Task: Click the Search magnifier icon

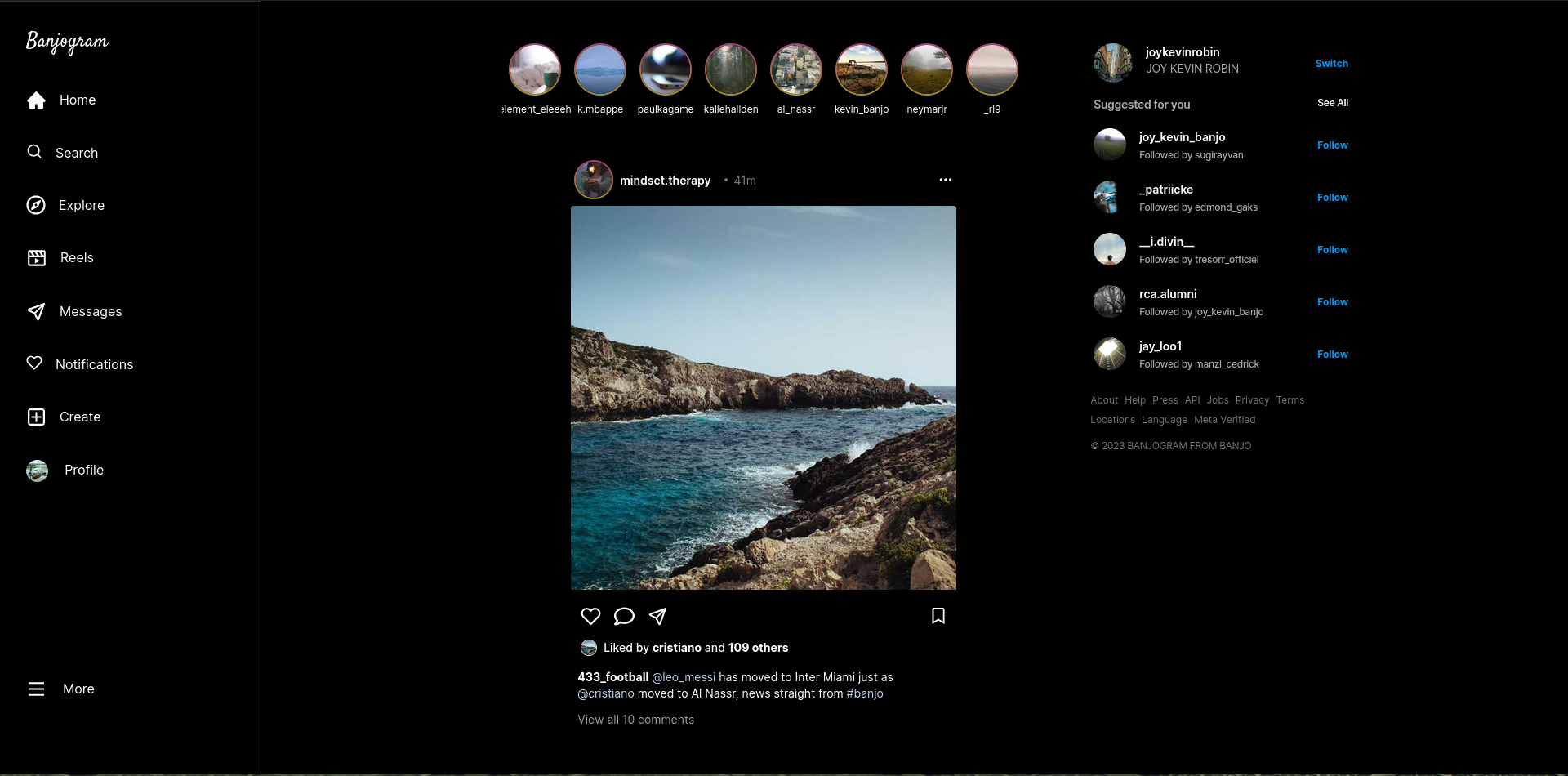Action: click(34, 152)
